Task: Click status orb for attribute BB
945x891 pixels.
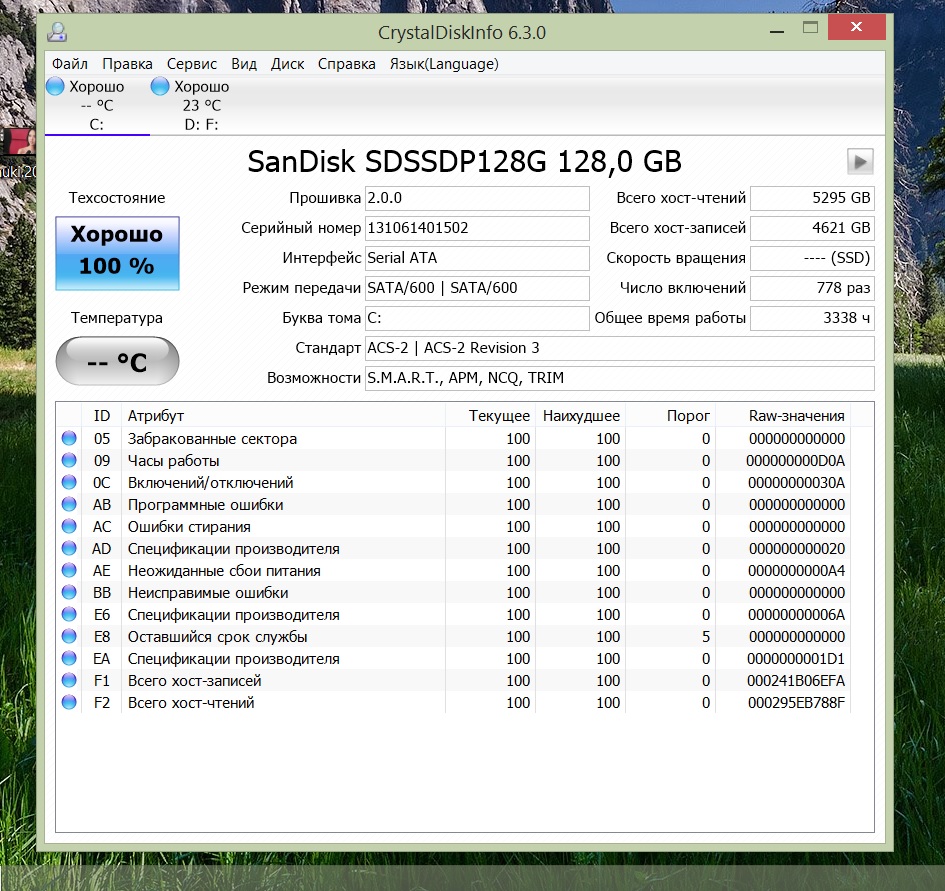Action: 69,593
